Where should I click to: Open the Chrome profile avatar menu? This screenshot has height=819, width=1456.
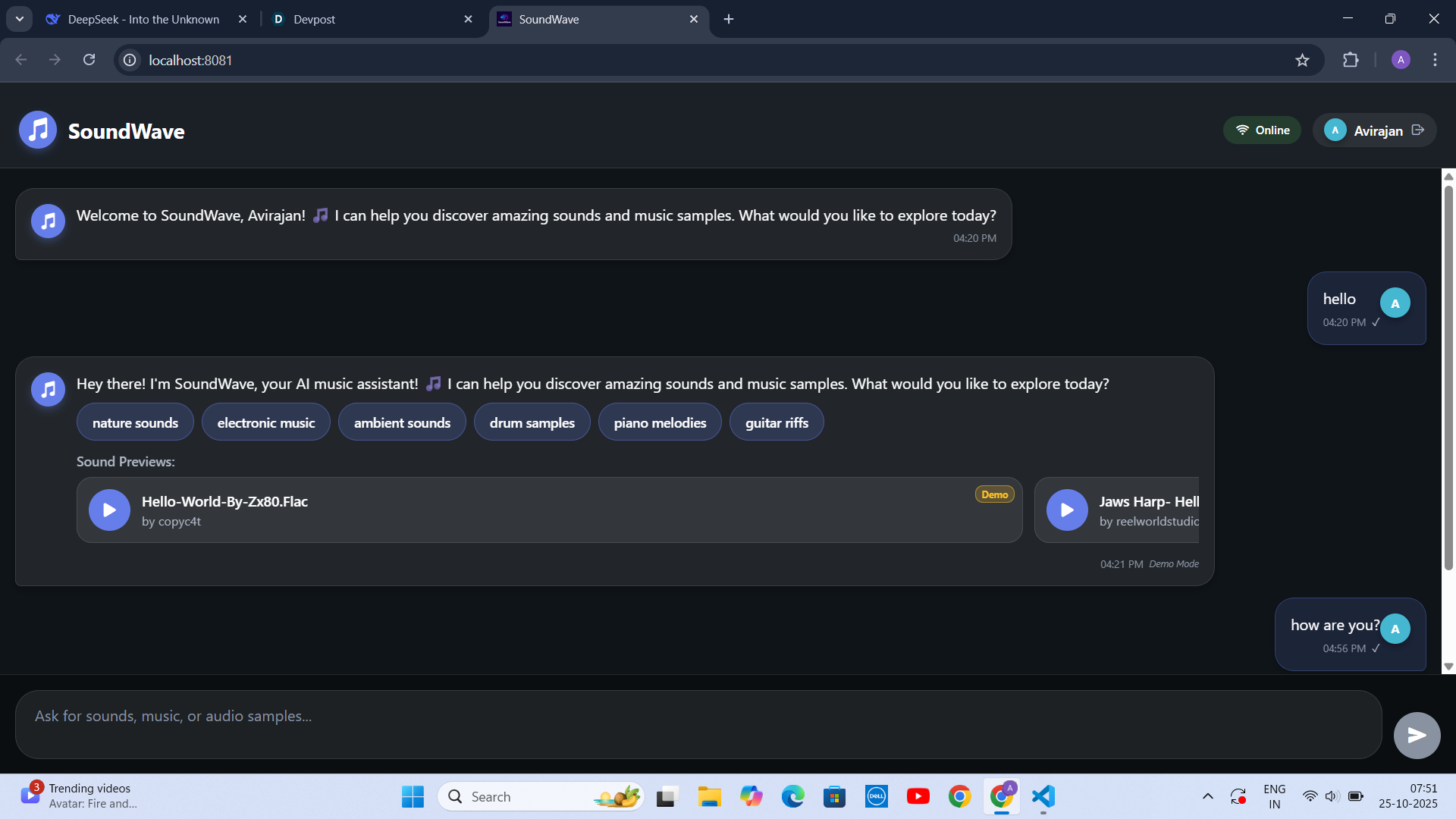tap(1401, 60)
